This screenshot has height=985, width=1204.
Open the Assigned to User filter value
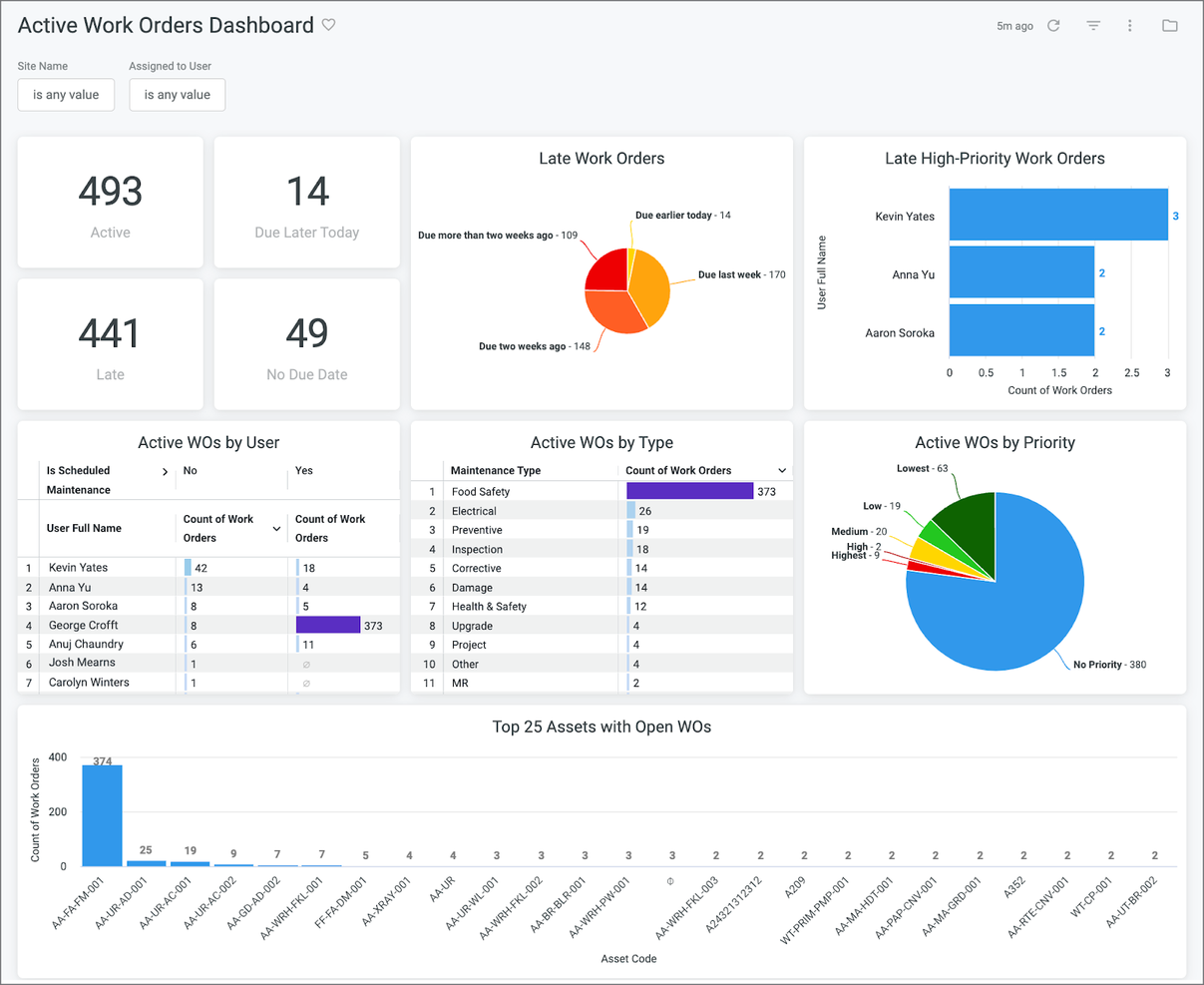[x=178, y=95]
